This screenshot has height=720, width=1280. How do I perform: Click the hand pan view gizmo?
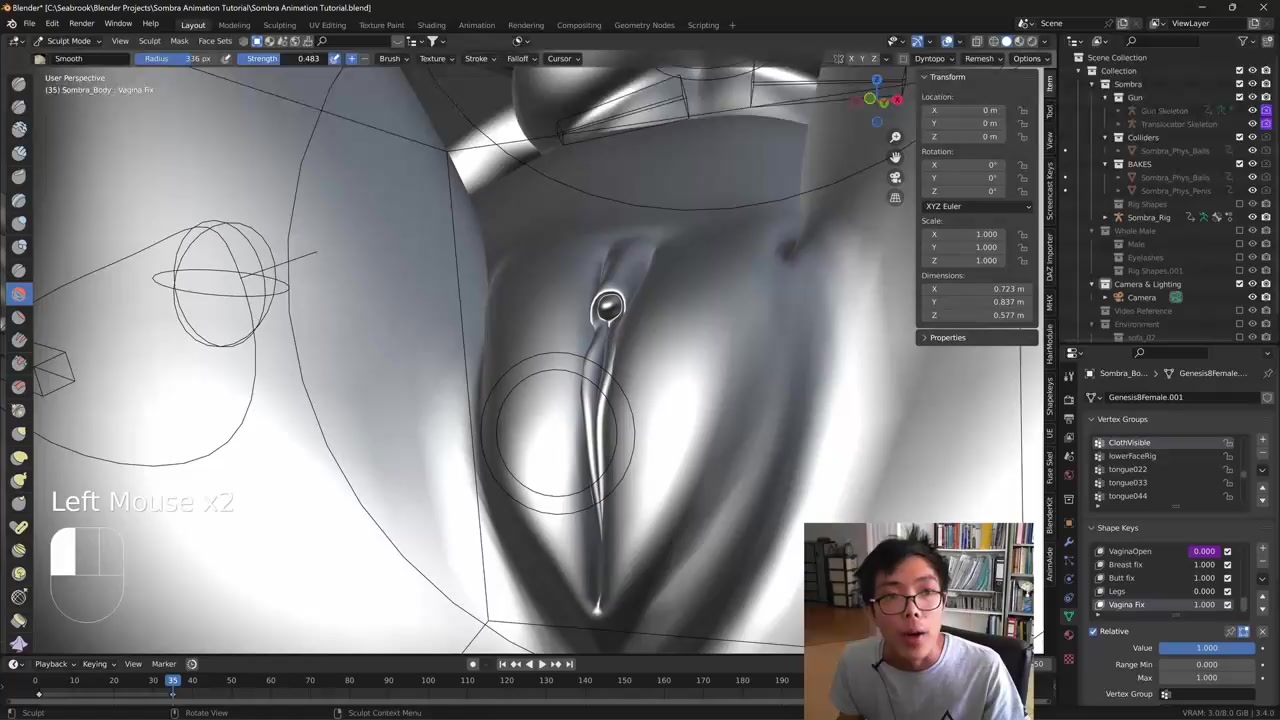[x=895, y=157]
